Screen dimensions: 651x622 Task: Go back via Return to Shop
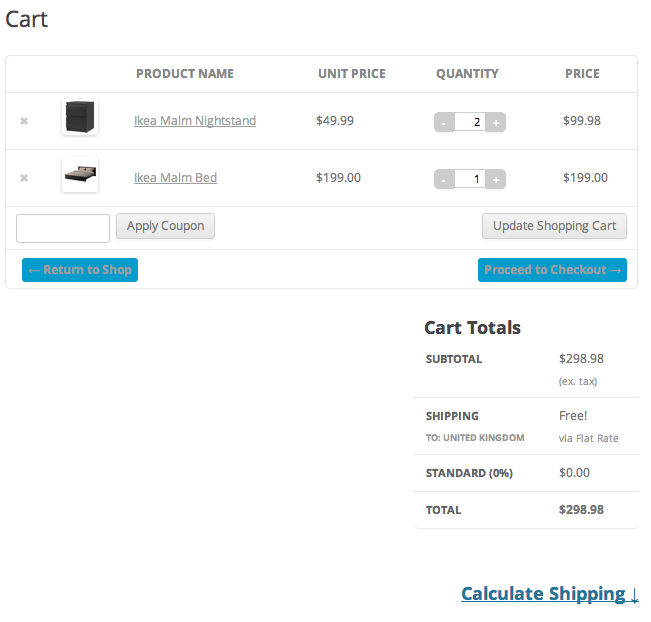pyautogui.click(x=80, y=270)
